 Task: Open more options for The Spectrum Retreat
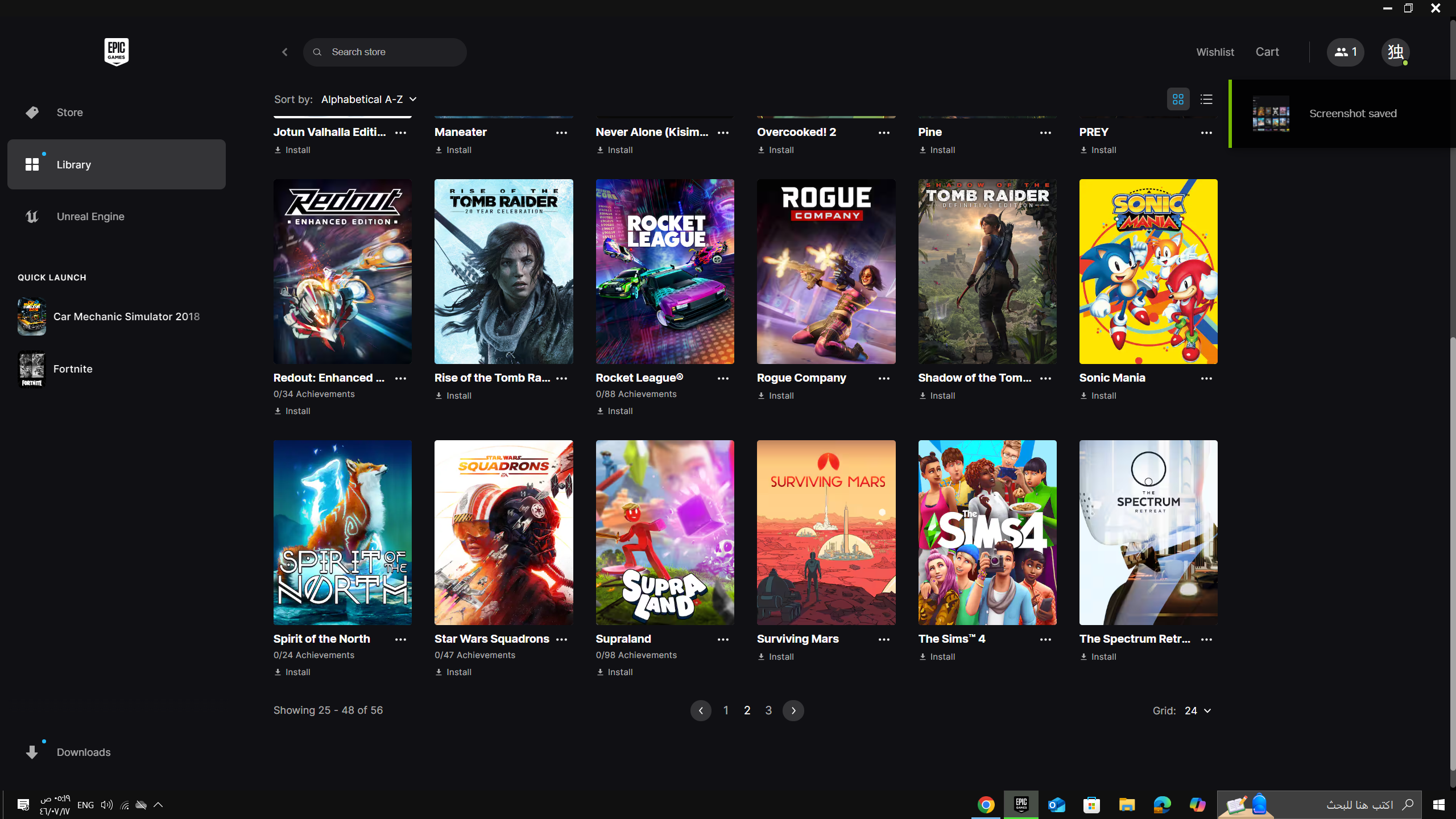[x=1206, y=639]
